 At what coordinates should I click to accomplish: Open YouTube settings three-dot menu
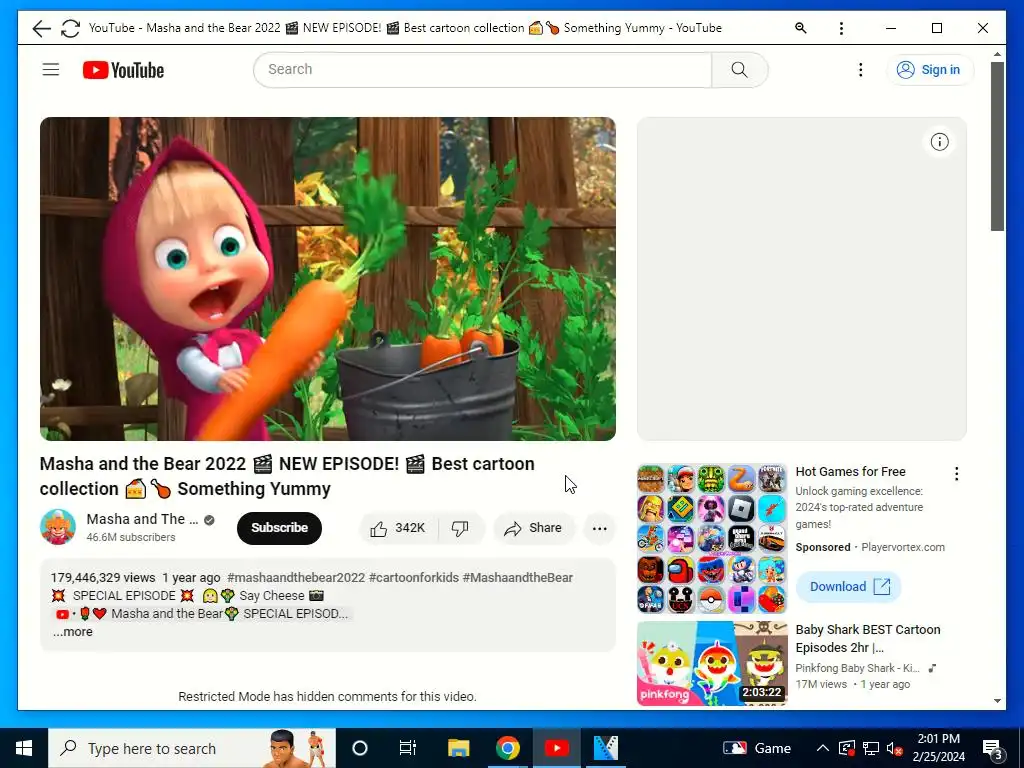(x=861, y=70)
